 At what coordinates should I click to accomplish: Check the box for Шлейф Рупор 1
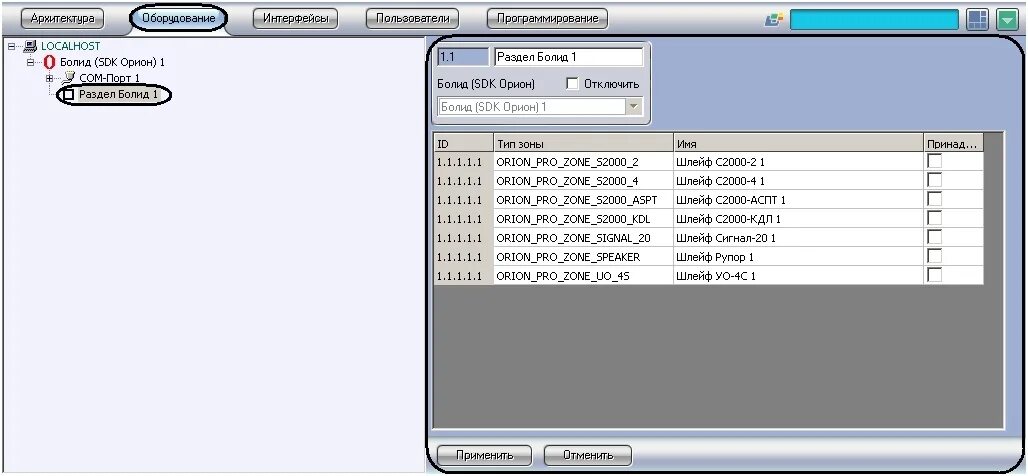tap(934, 256)
